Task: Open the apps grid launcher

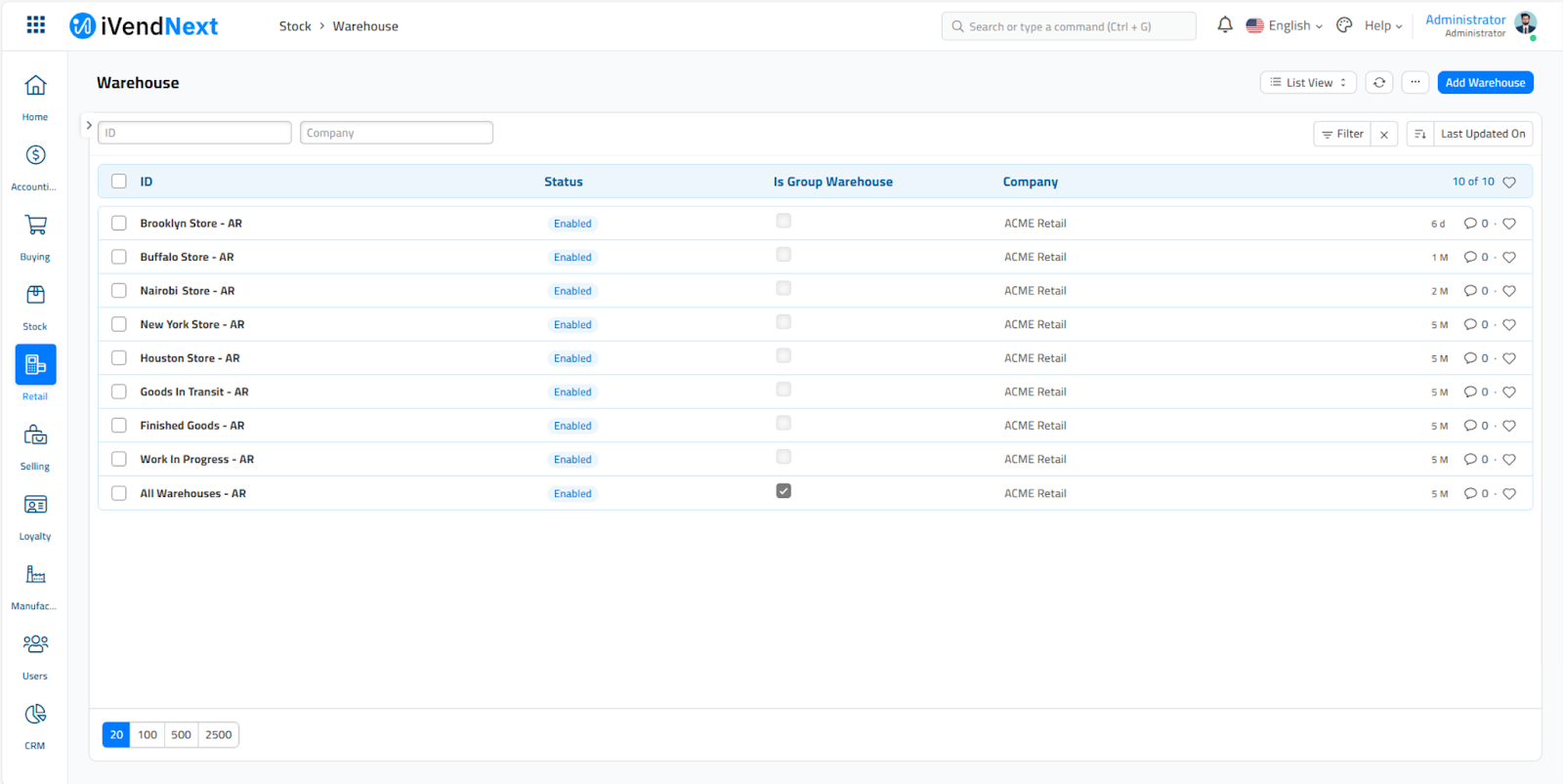Action: click(36, 25)
